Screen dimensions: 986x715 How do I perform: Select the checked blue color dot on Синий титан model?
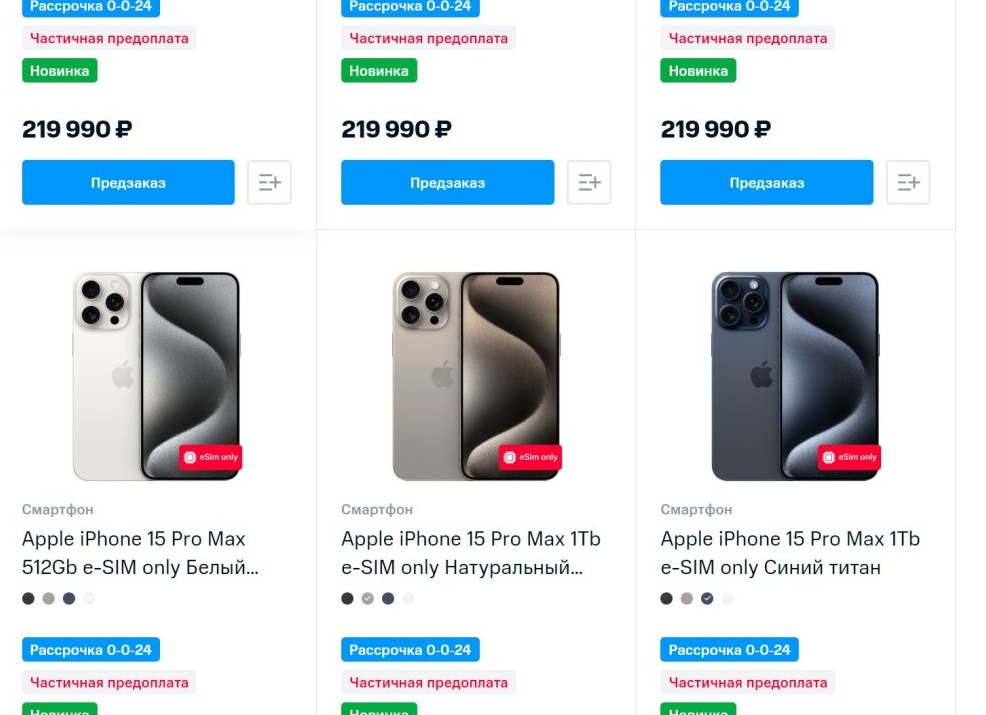(706, 598)
